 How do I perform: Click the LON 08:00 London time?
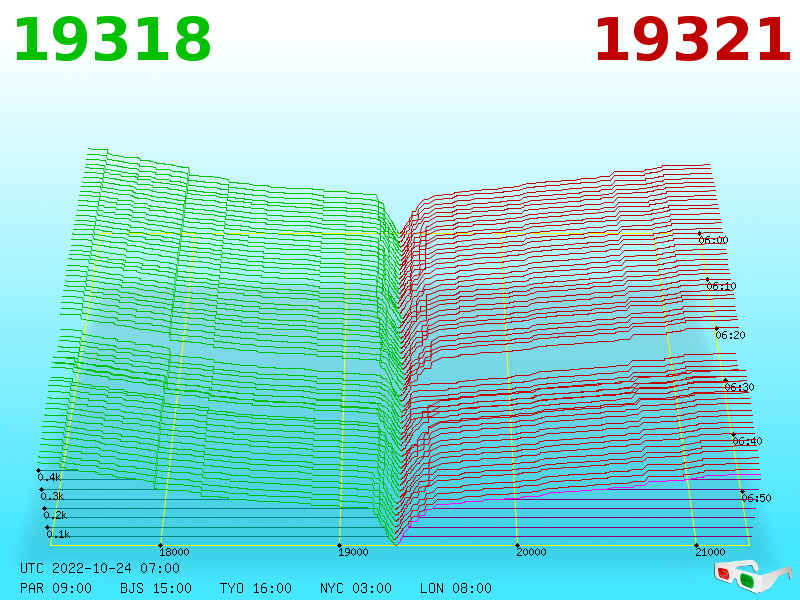click(456, 588)
